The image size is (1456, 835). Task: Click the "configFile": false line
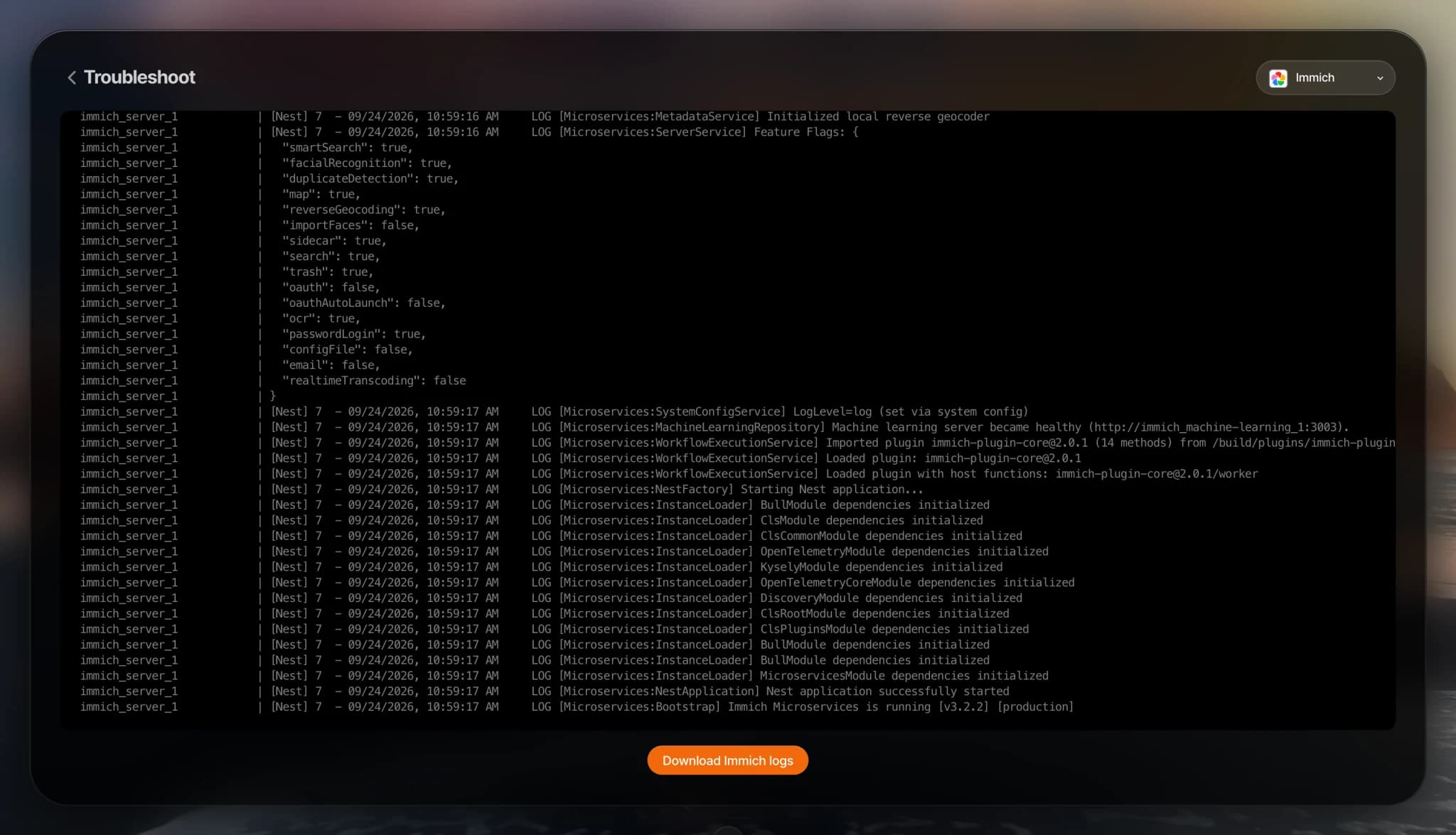pos(247,350)
